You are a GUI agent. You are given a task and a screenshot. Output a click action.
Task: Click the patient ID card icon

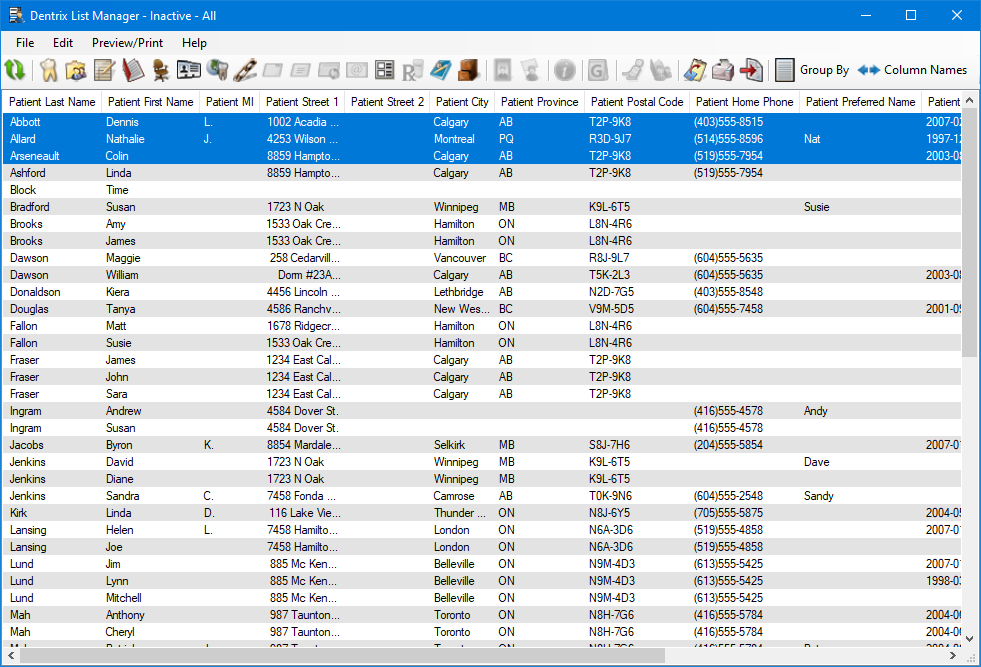click(189, 69)
